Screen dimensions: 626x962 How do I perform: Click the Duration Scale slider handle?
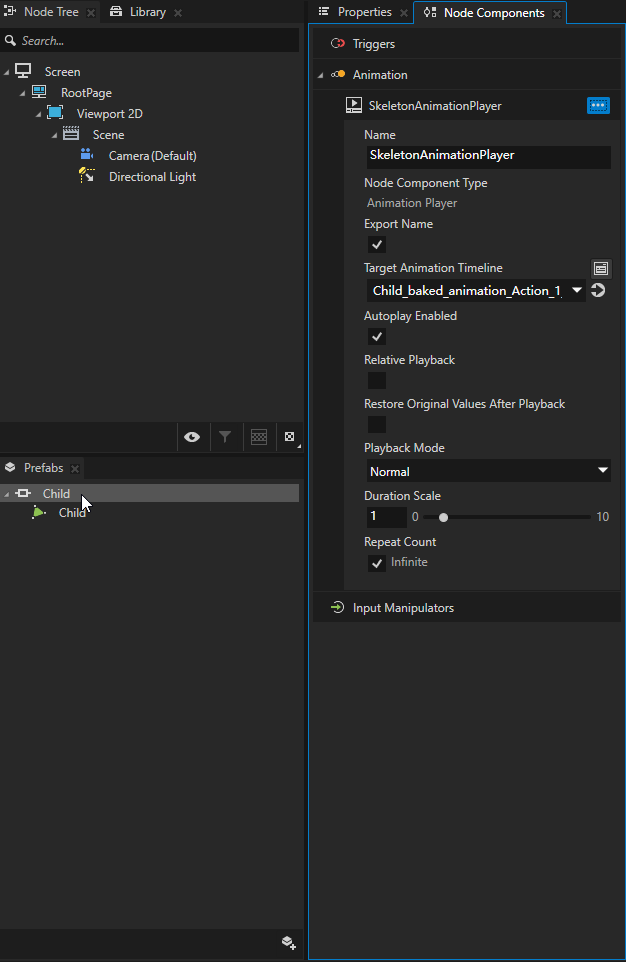click(444, 517)
